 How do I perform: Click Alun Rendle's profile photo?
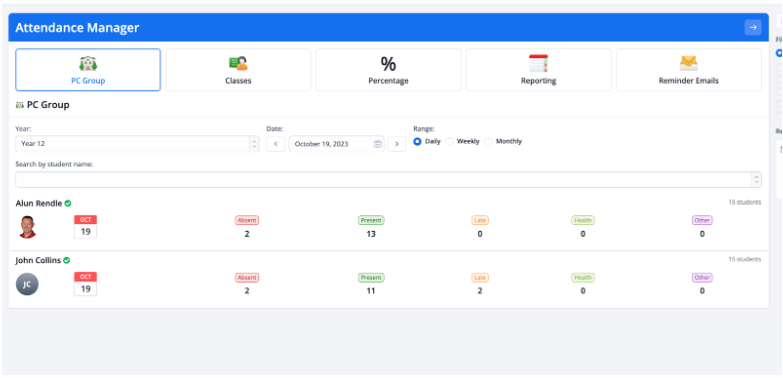click(x=27, y=227)
